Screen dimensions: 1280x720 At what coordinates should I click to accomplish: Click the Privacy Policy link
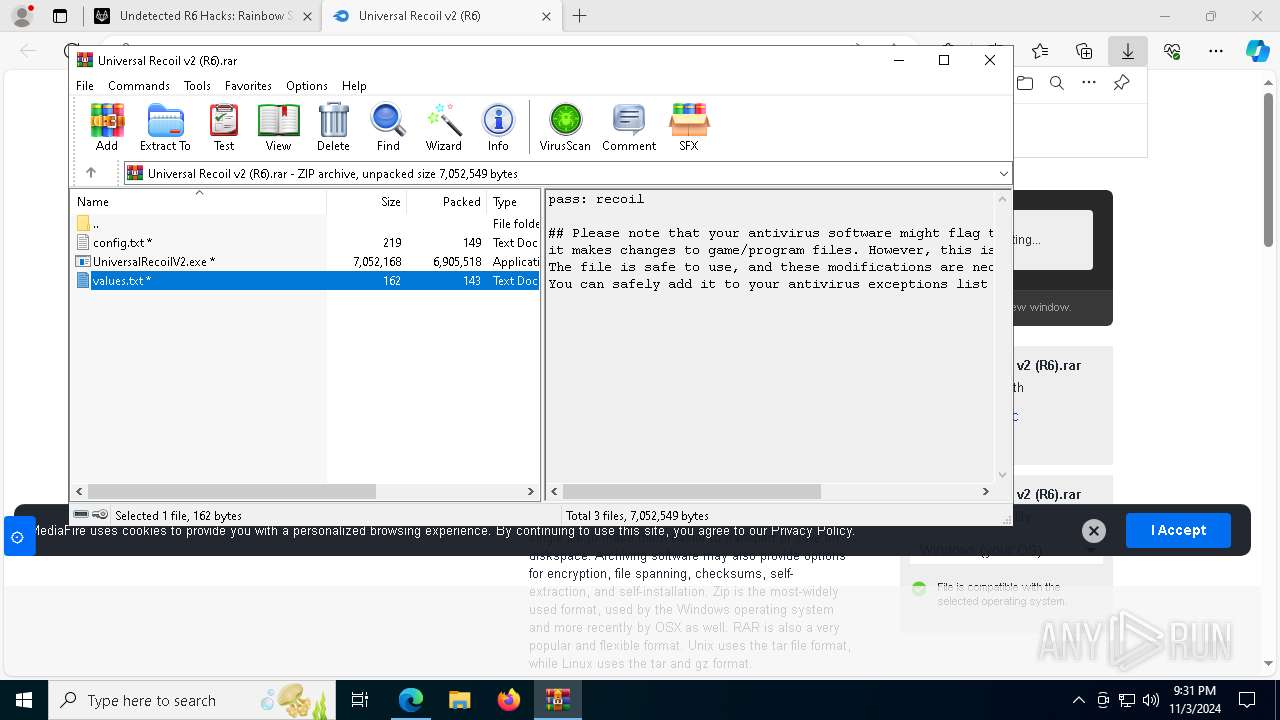pyautogui.click(x=812, y=530)
